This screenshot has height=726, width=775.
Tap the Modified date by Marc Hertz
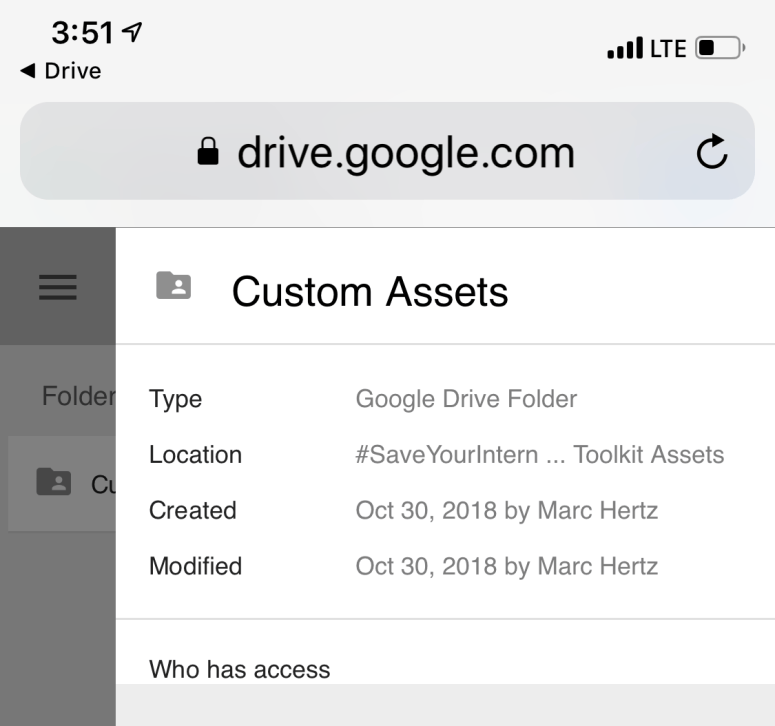(506, 566)
